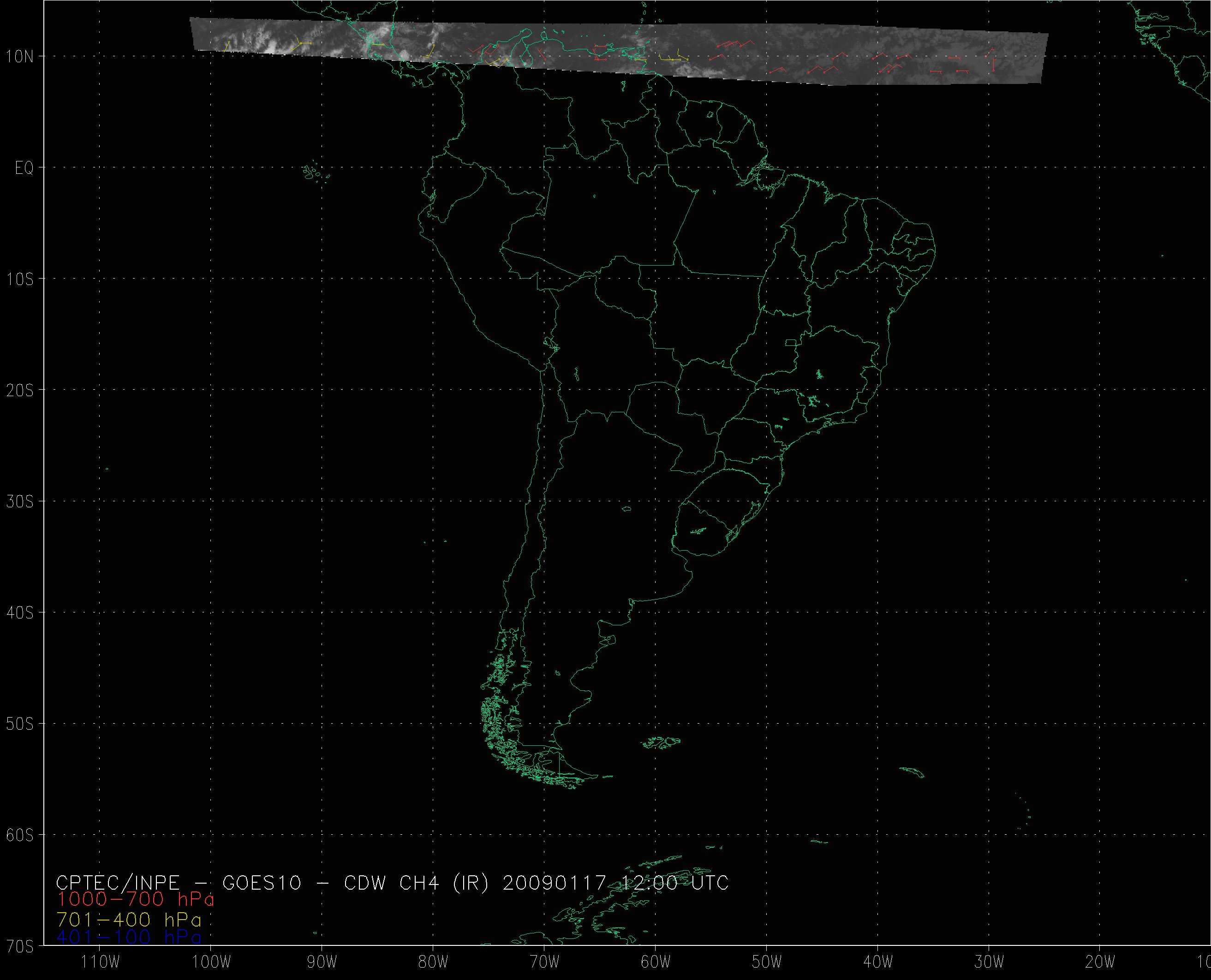Click the 60S latitude label
Screen dimensions: 1211x980
pos(20,835)
